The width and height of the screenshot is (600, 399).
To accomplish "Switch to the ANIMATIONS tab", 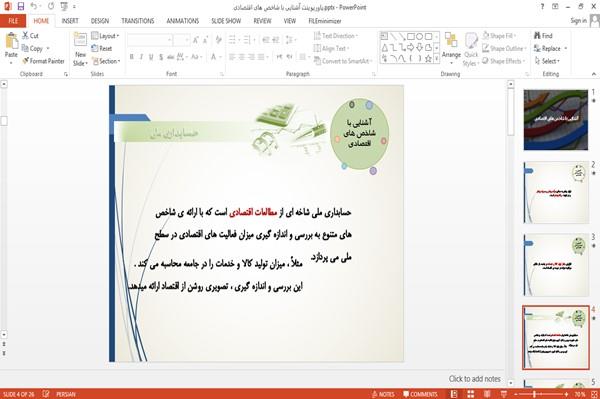I will (183, 21).
